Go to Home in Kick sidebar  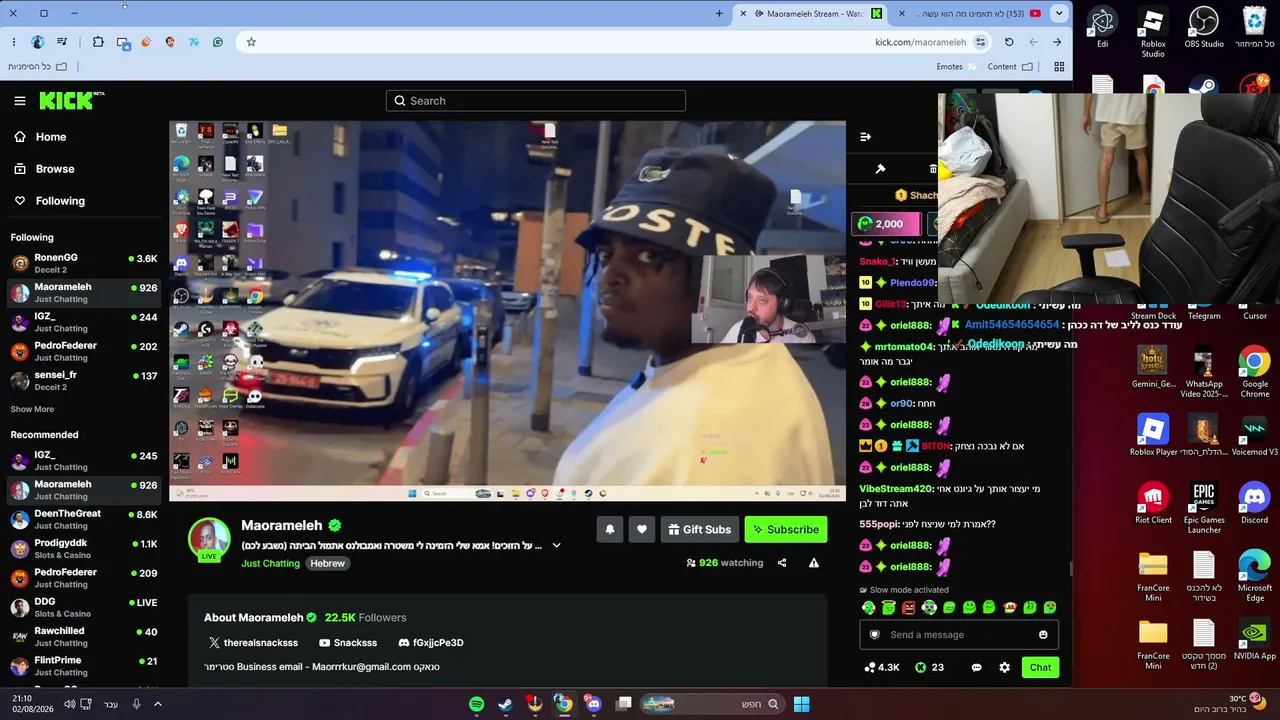(x=40, y=137)
